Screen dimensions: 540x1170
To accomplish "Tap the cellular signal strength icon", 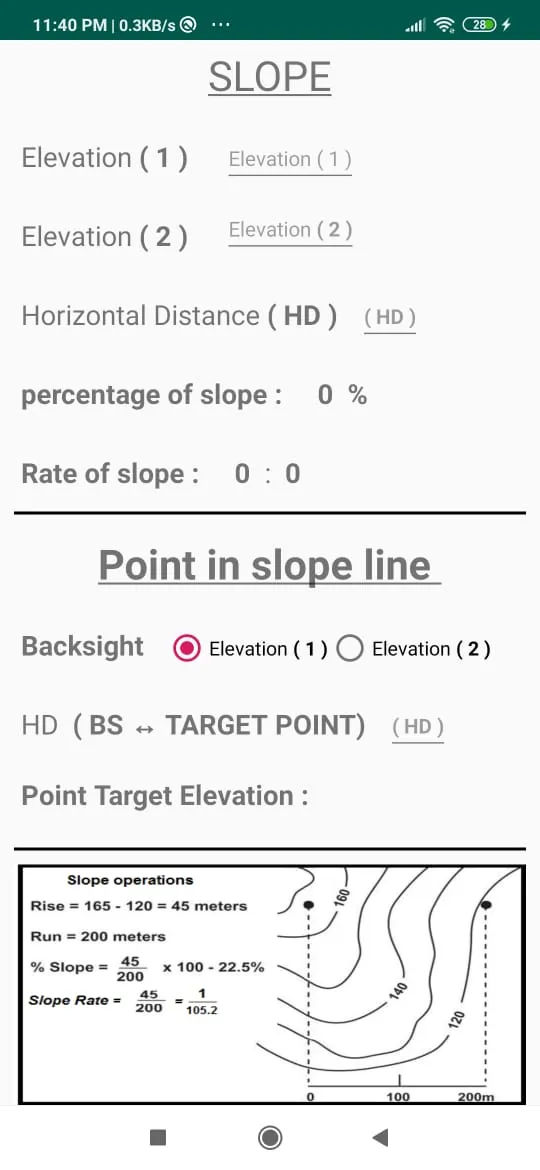I will point(415,26).
